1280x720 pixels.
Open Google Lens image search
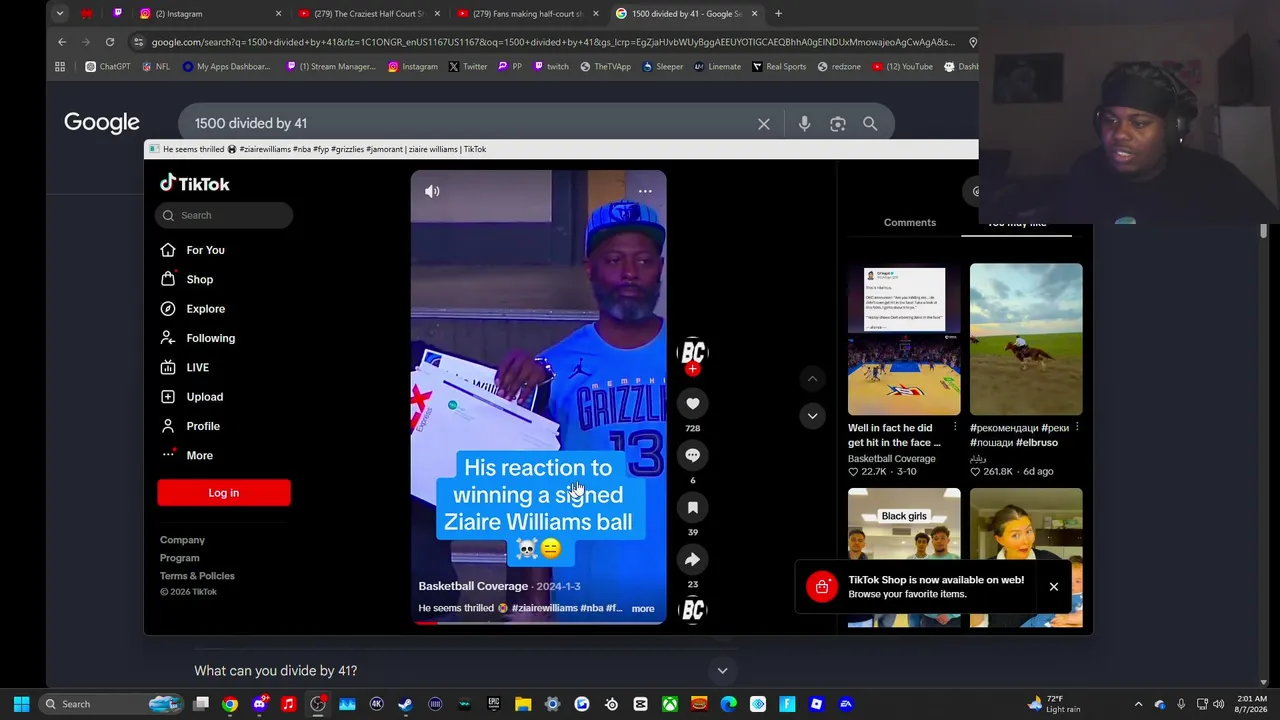[838, 123]
